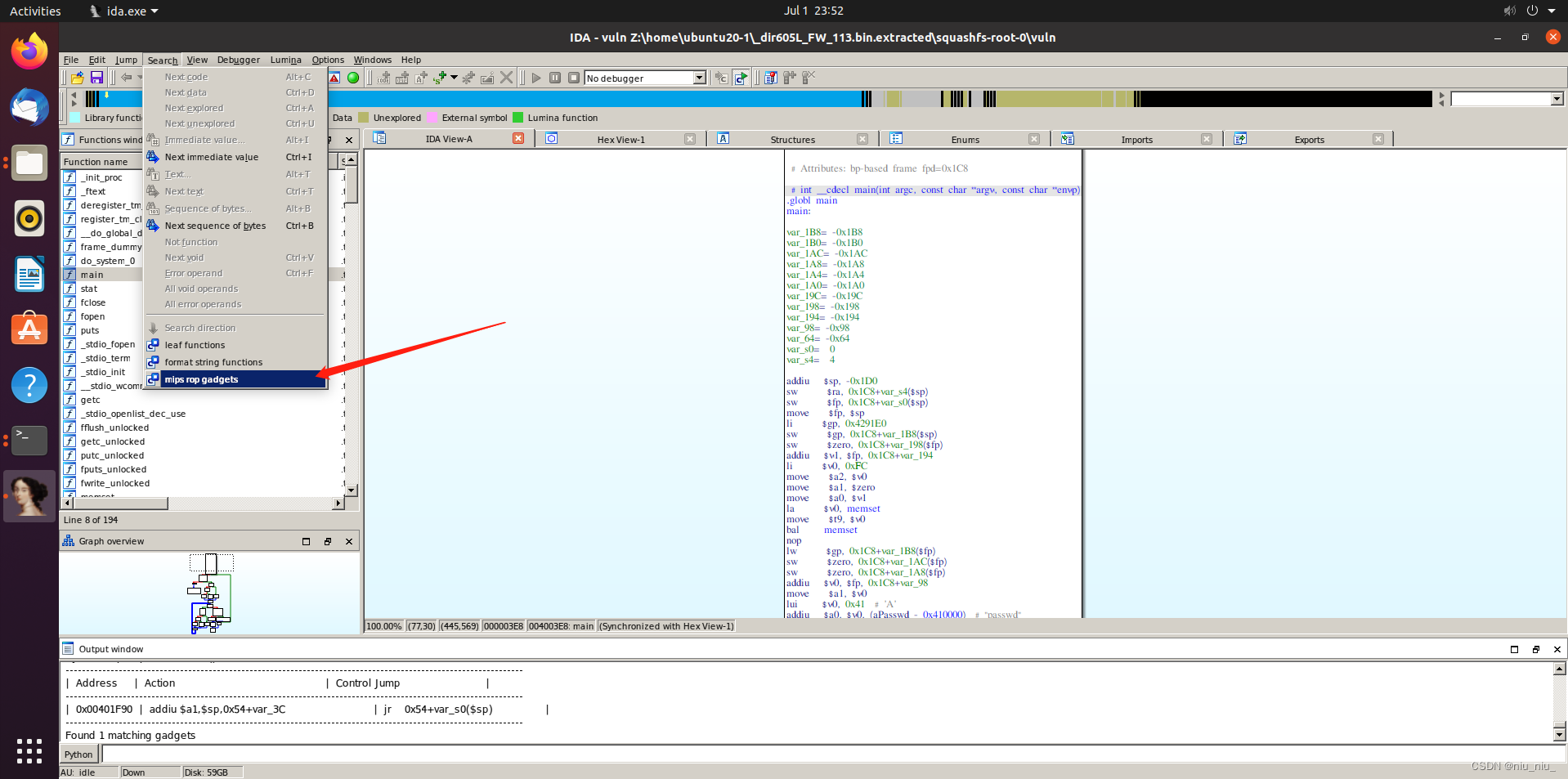Viewport: 1568px width, 779px height.
Task: Open the Lumina menu
Action: [285, 60]
